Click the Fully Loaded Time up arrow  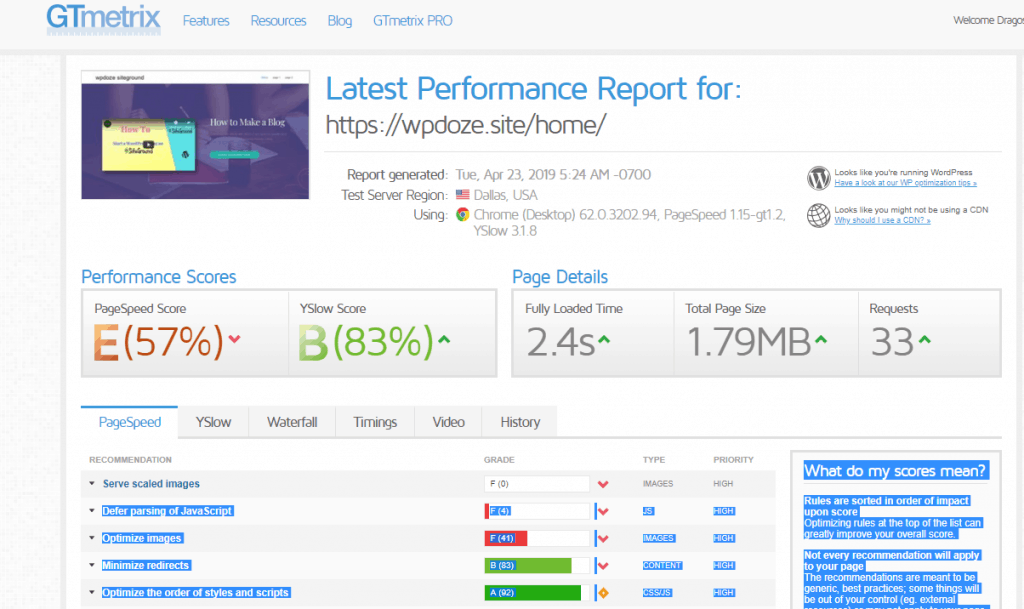(604, 339)
